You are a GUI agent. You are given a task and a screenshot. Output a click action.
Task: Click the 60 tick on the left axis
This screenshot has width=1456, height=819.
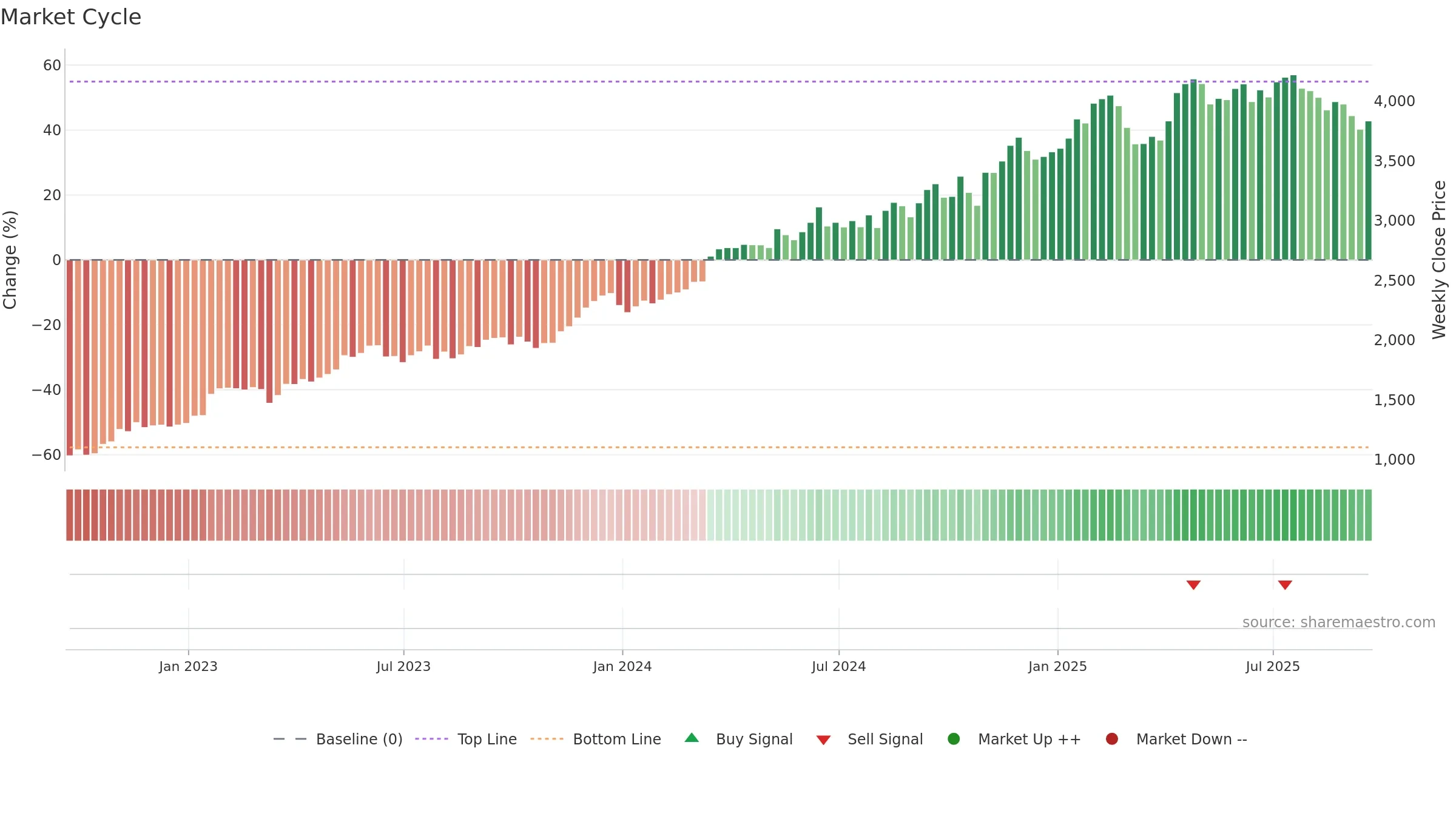(x=52, y=65)
